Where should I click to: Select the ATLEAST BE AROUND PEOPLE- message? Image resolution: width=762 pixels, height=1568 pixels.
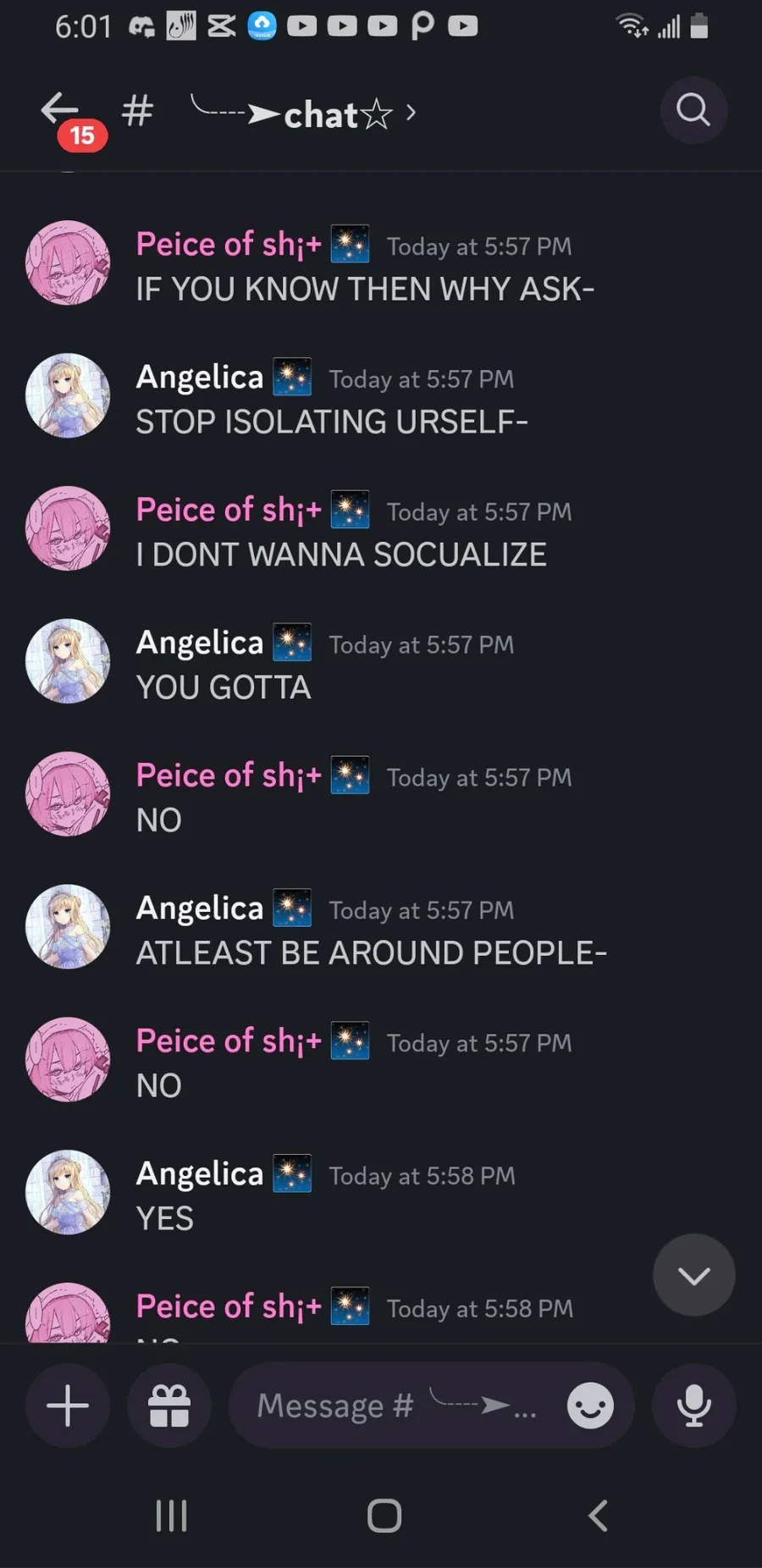click(x=372, y=953)
